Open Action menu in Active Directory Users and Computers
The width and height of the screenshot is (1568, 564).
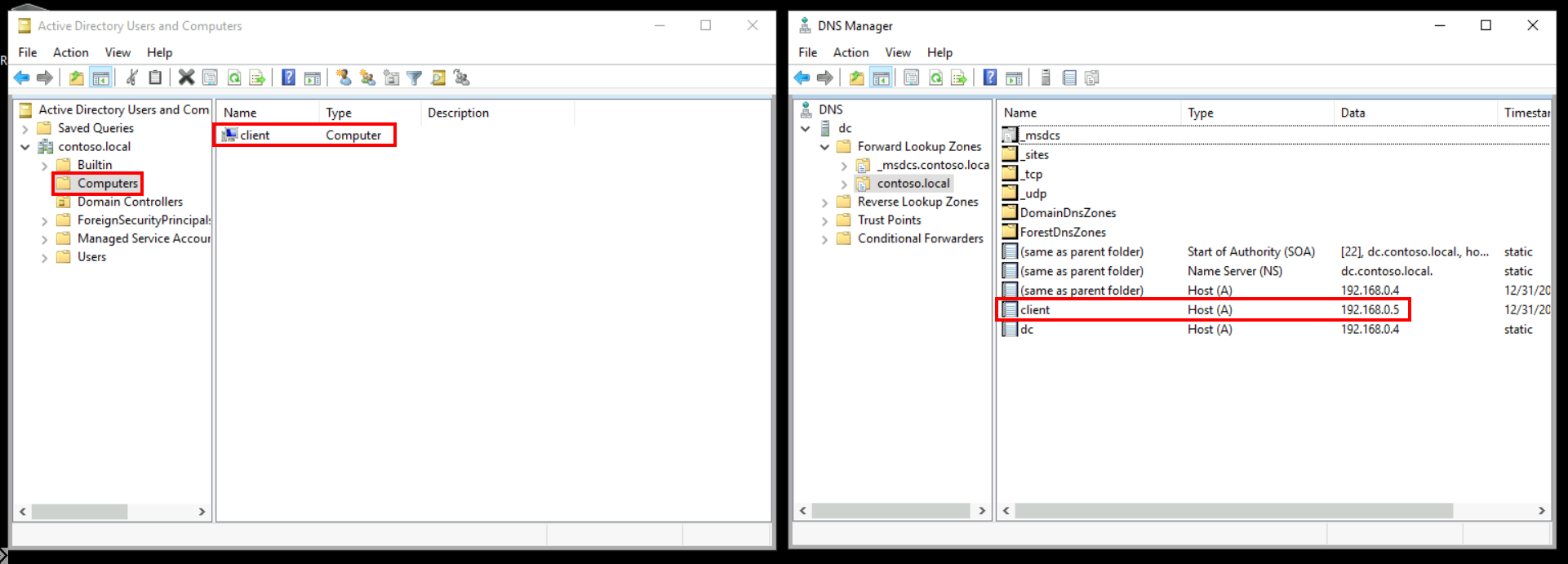[x=71, y=52]
